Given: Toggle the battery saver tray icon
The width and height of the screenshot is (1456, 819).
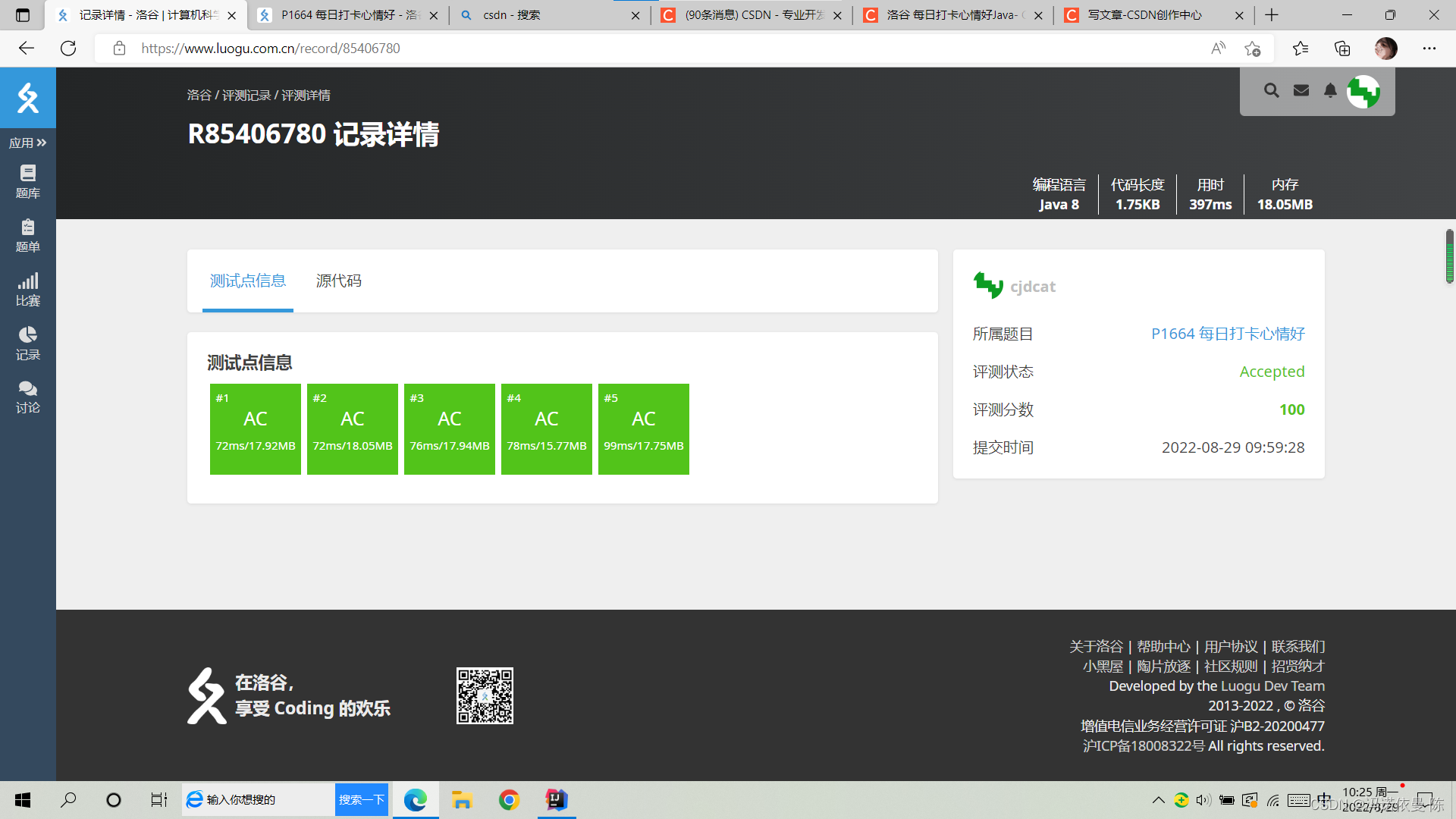Looking at the screenshot, I should [1228, 800].
